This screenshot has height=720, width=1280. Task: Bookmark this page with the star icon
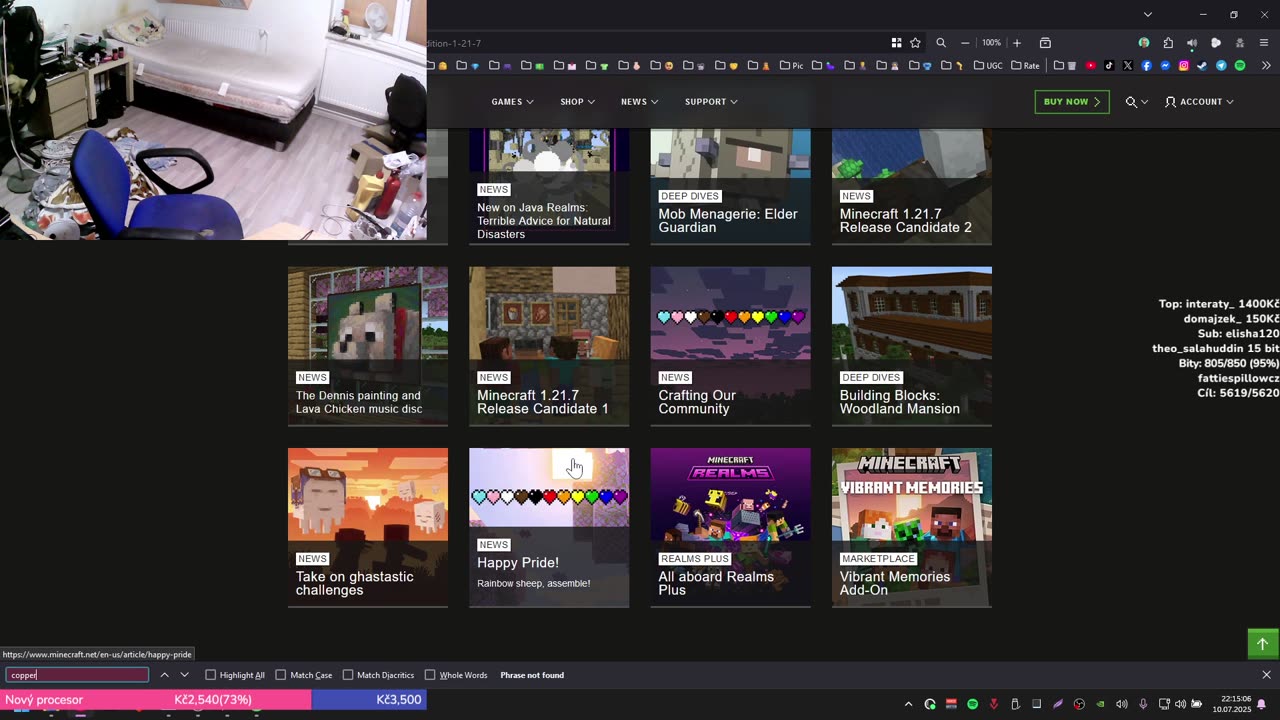915,43
